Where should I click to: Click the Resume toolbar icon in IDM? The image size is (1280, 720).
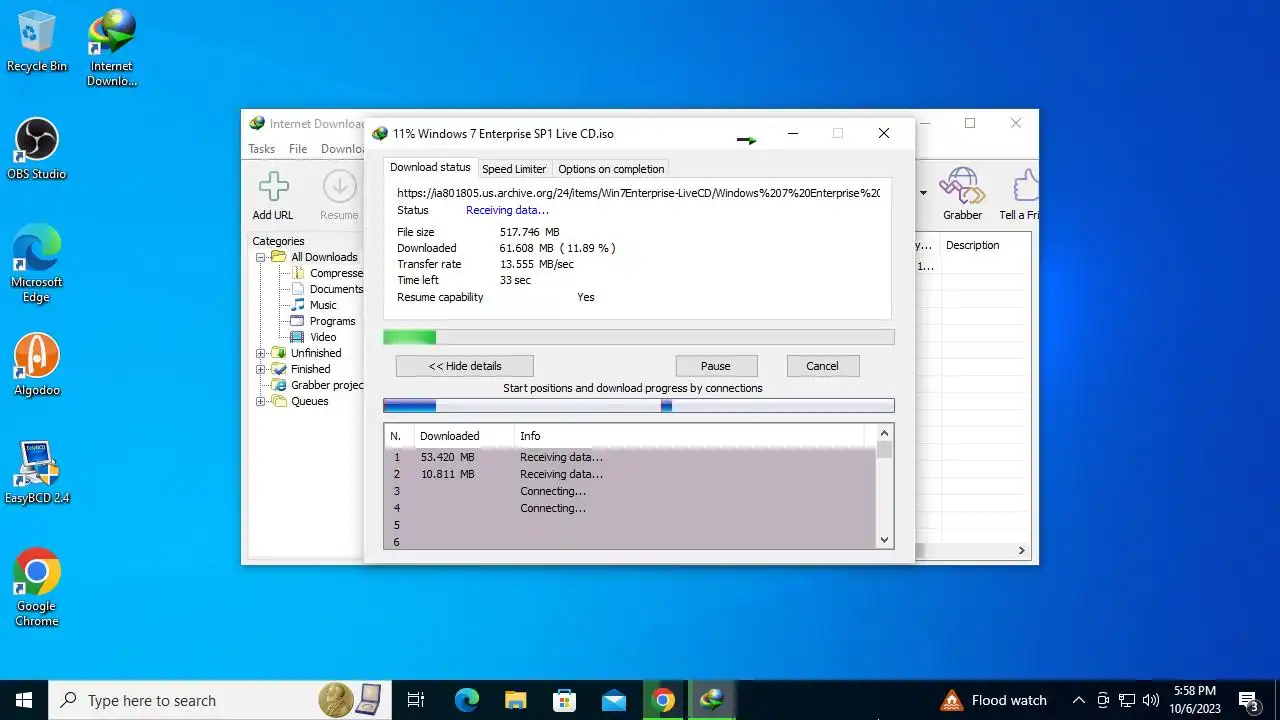click(x=339, y=187)
